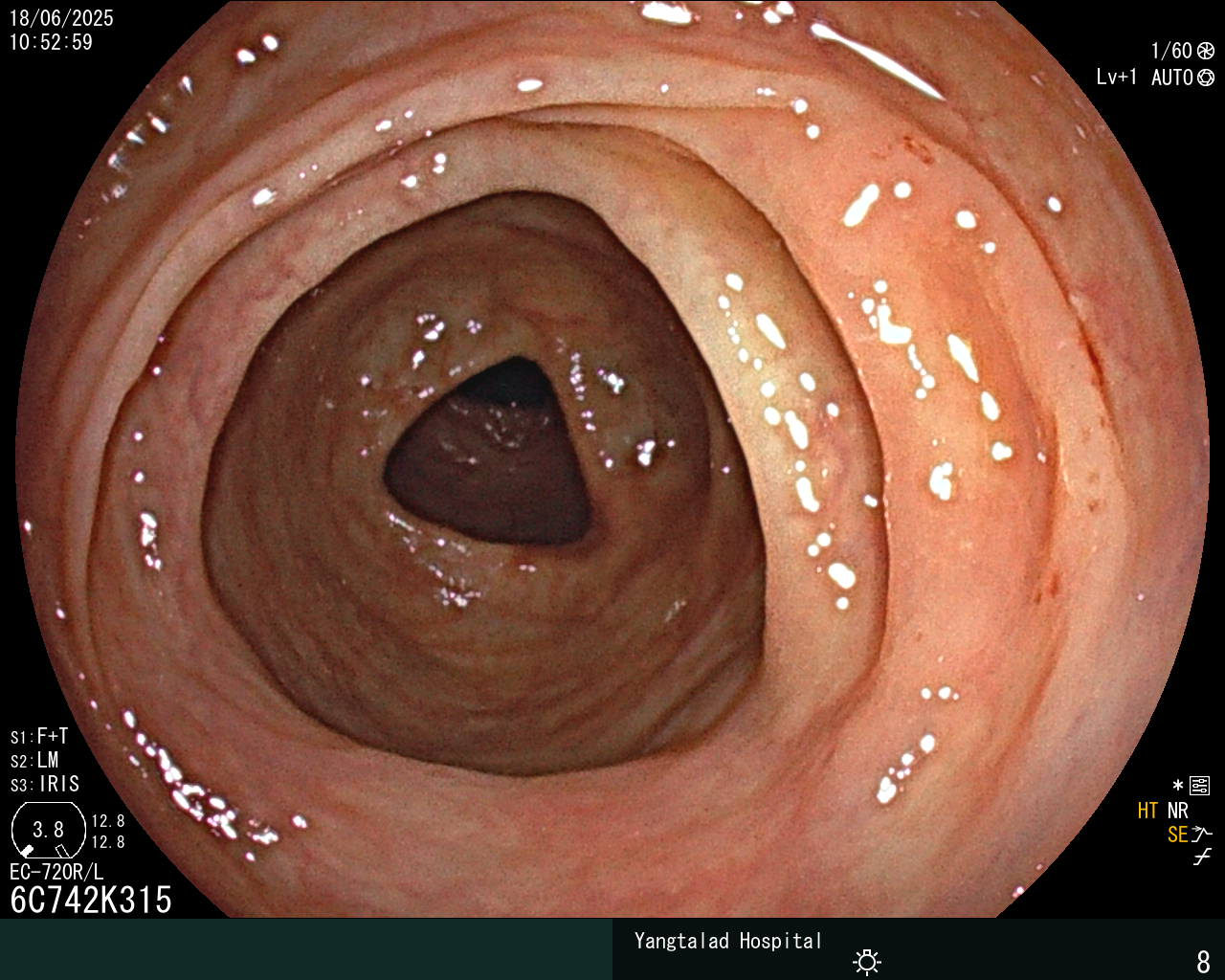Click the upper 12.8 diameter value
1225x980 pixels.
pyautogui.click(x=108, y=821)
